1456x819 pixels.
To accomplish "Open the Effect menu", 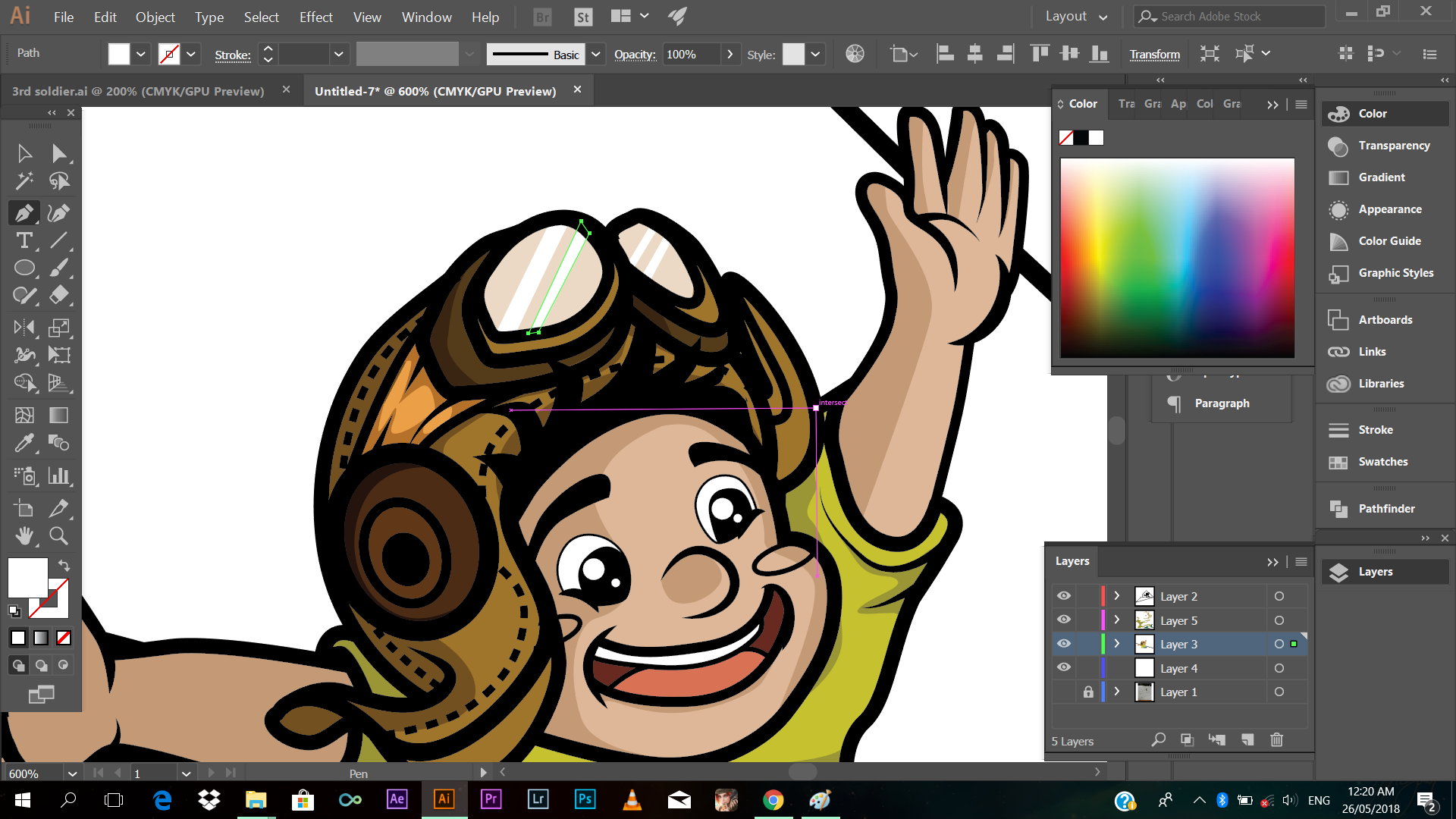I will click(x=316, y=17).
